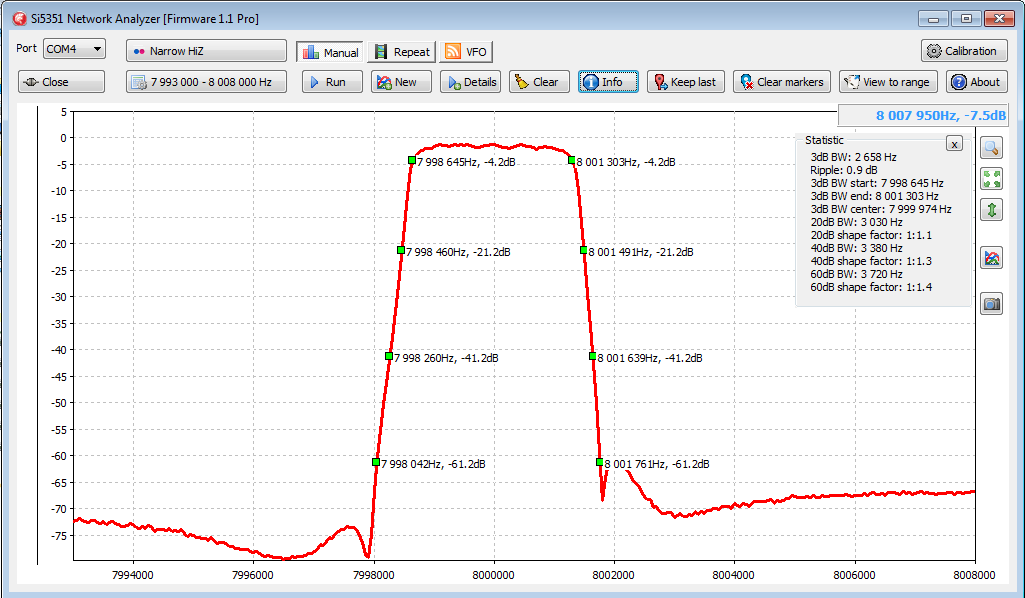Open the About dialog
1025x598 pixels.
(976, 82)
